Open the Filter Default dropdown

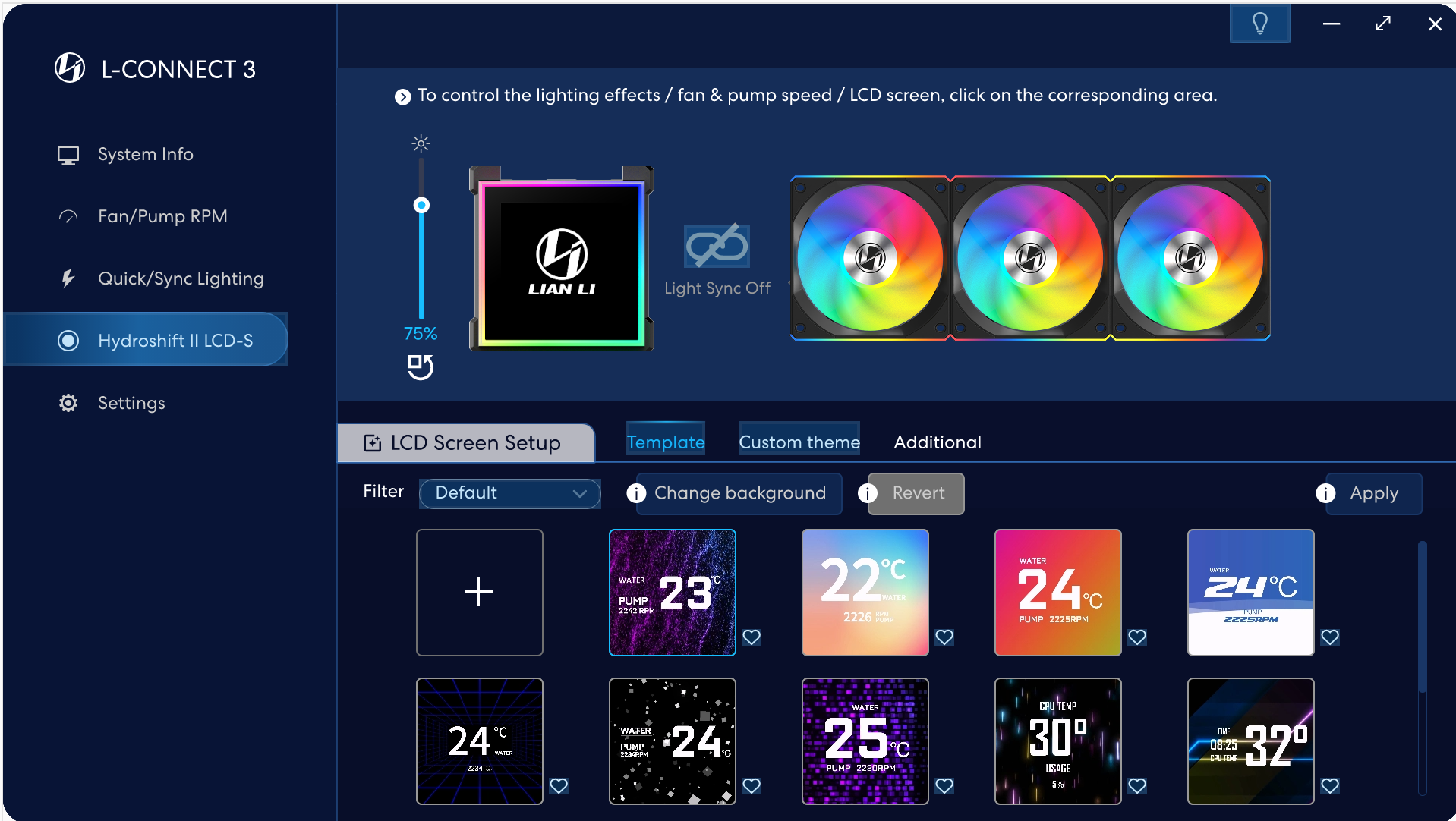(509, 493)
